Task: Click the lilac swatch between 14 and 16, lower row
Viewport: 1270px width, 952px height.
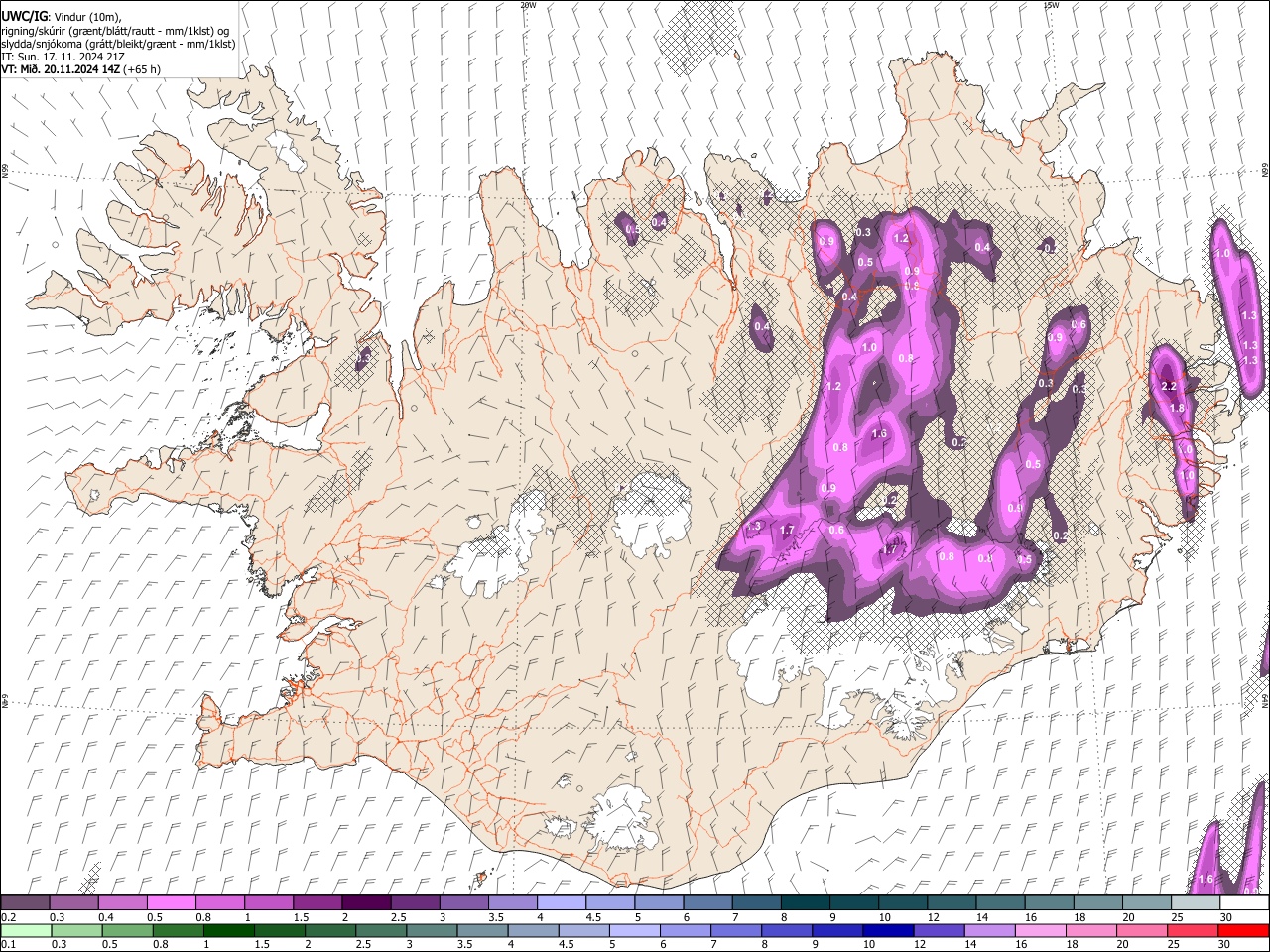Action: click(x=988, y=930)
